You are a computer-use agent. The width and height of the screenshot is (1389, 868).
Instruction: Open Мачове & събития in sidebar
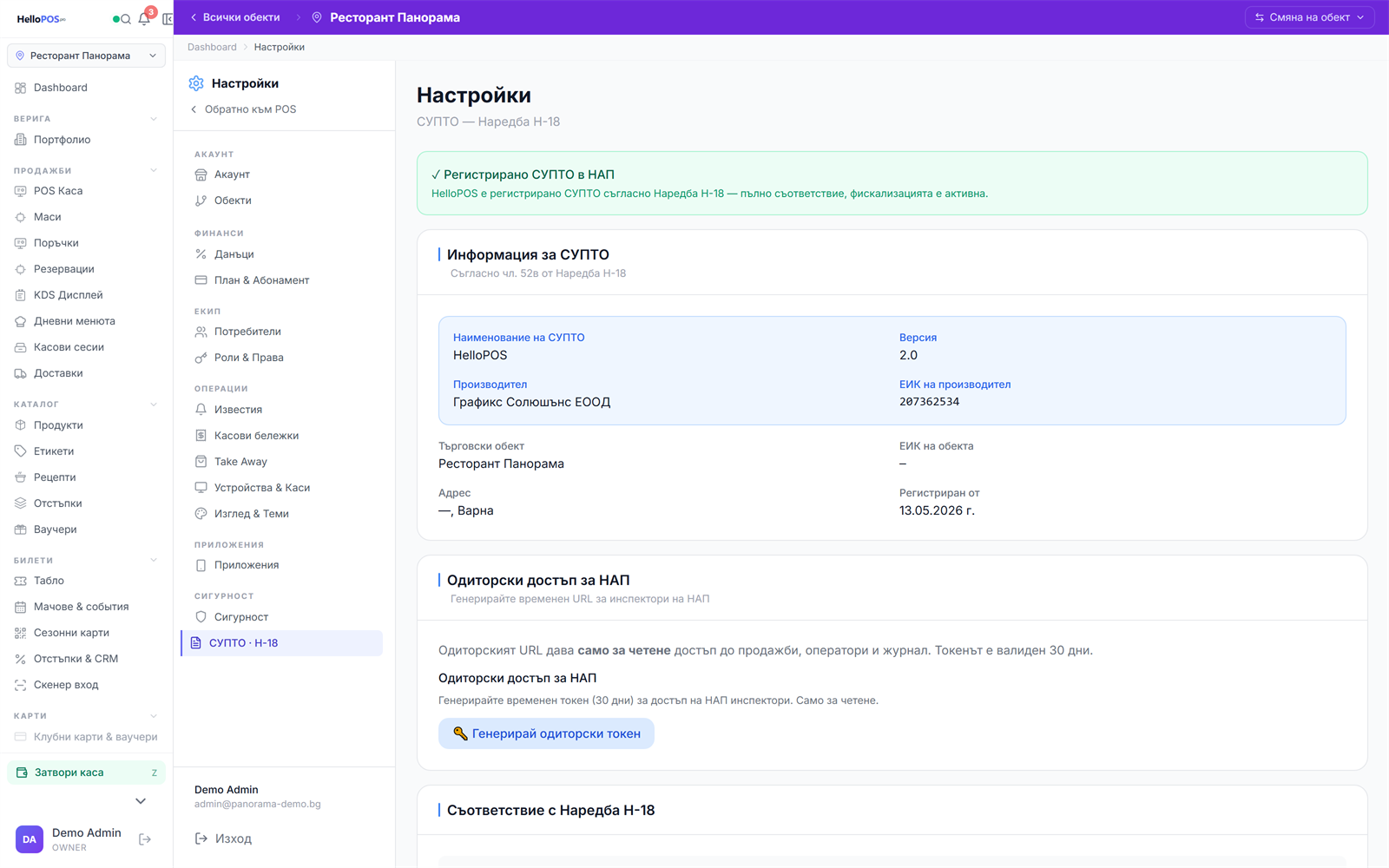[x=86, y=607]
